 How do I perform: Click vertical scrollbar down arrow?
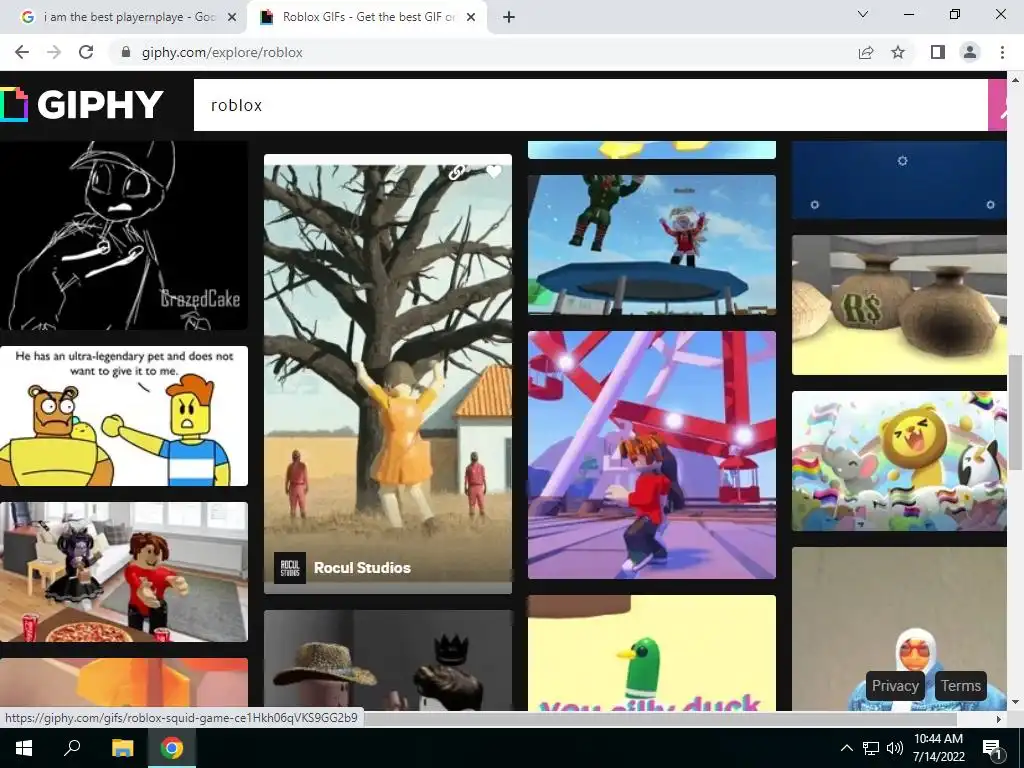(1016, 703)
